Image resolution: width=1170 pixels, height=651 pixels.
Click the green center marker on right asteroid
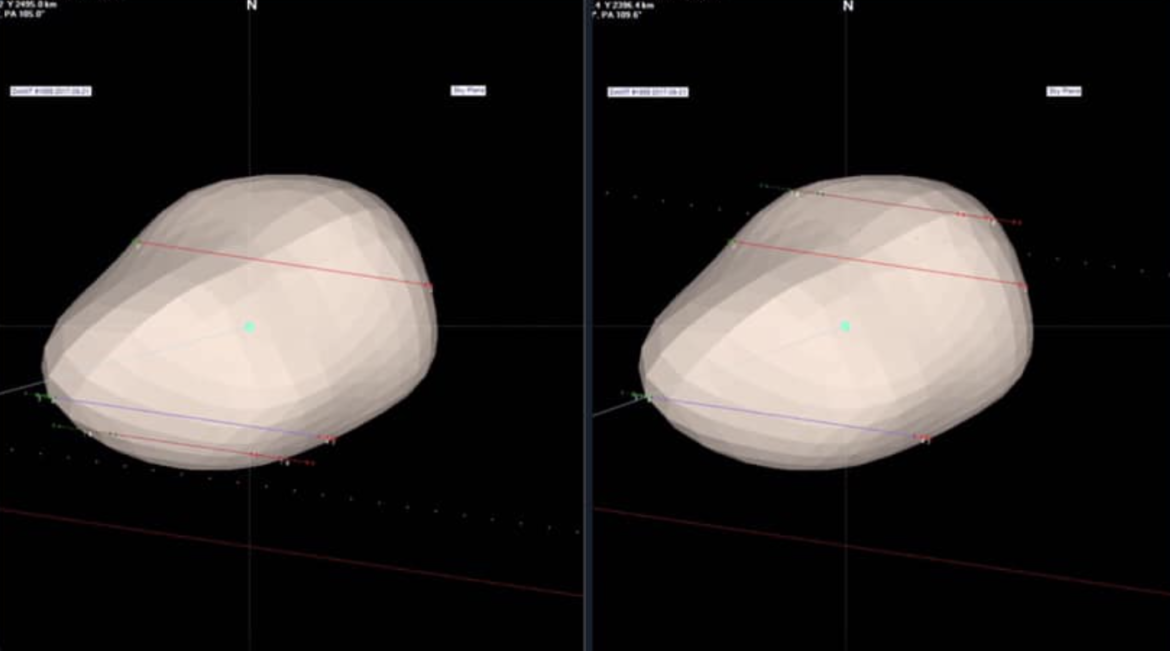846,326
